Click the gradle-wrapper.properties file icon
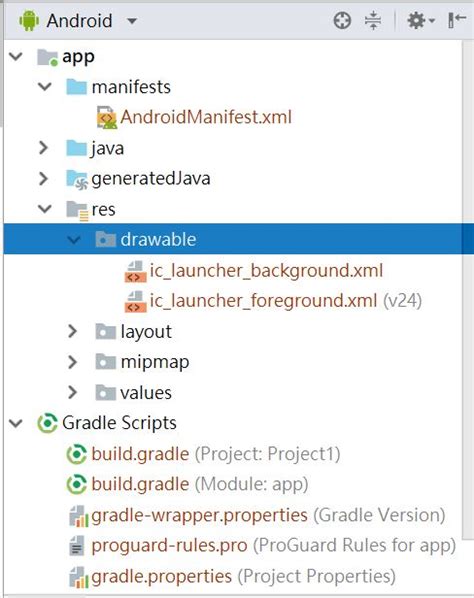474x598 pixels. (78, 516)
